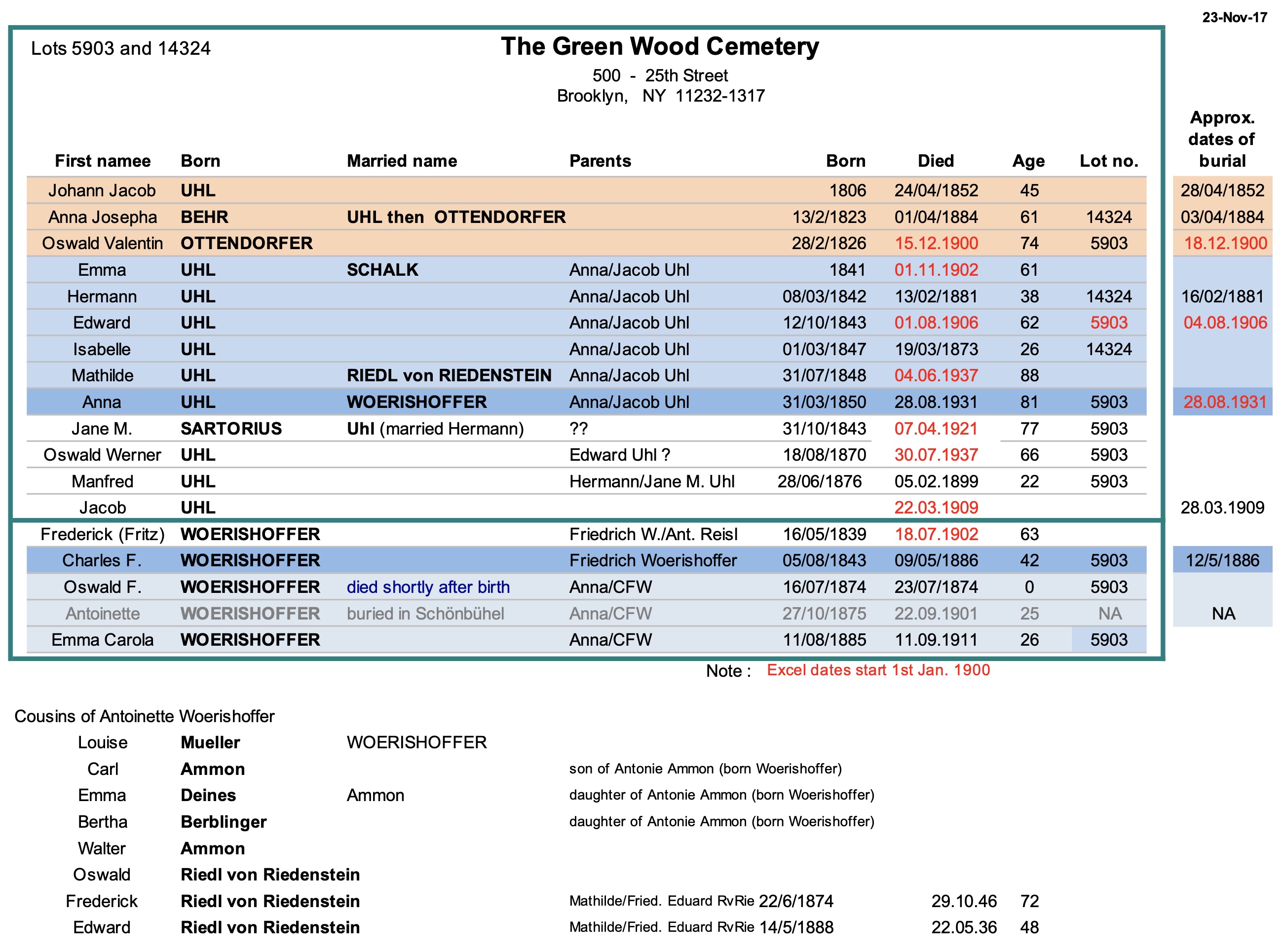The height and width of the screenshot is (952, 1281).
Task: Click the 'Edward Uhl ?' parents cell
Action: click(620, 455)
